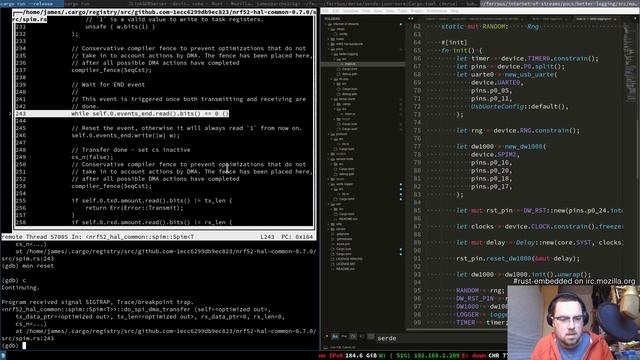Click the tab scroll arrows beside sidebar
Viewport: 640px width, 360px height.
pyautogui.click(x=411, y=18)
